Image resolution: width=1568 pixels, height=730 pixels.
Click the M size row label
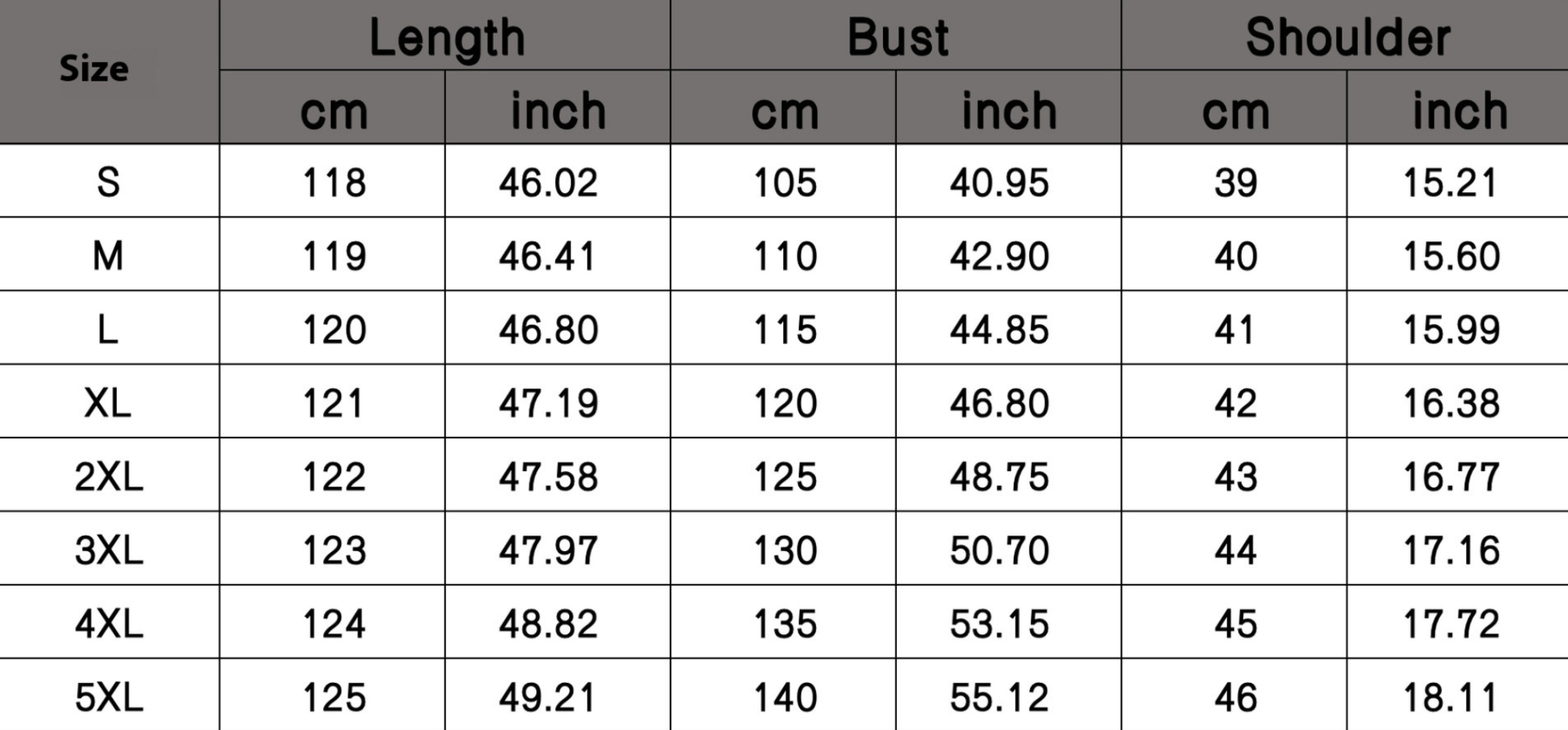pos(108,256)
